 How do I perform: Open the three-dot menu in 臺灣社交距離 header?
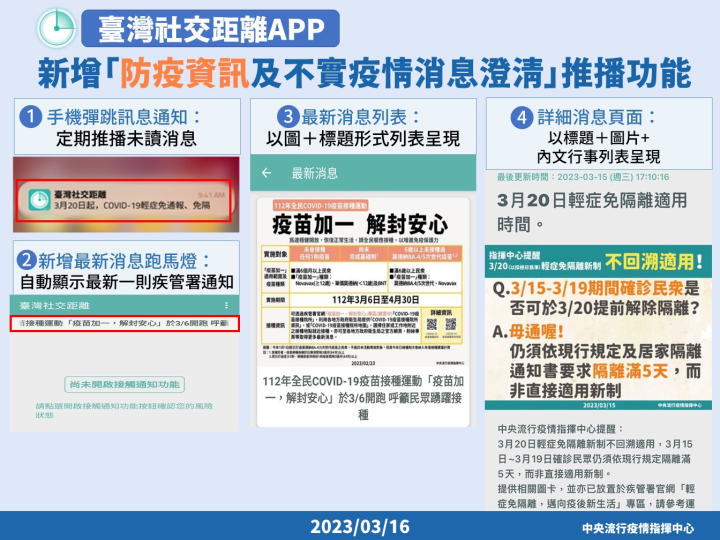(228, 304)
